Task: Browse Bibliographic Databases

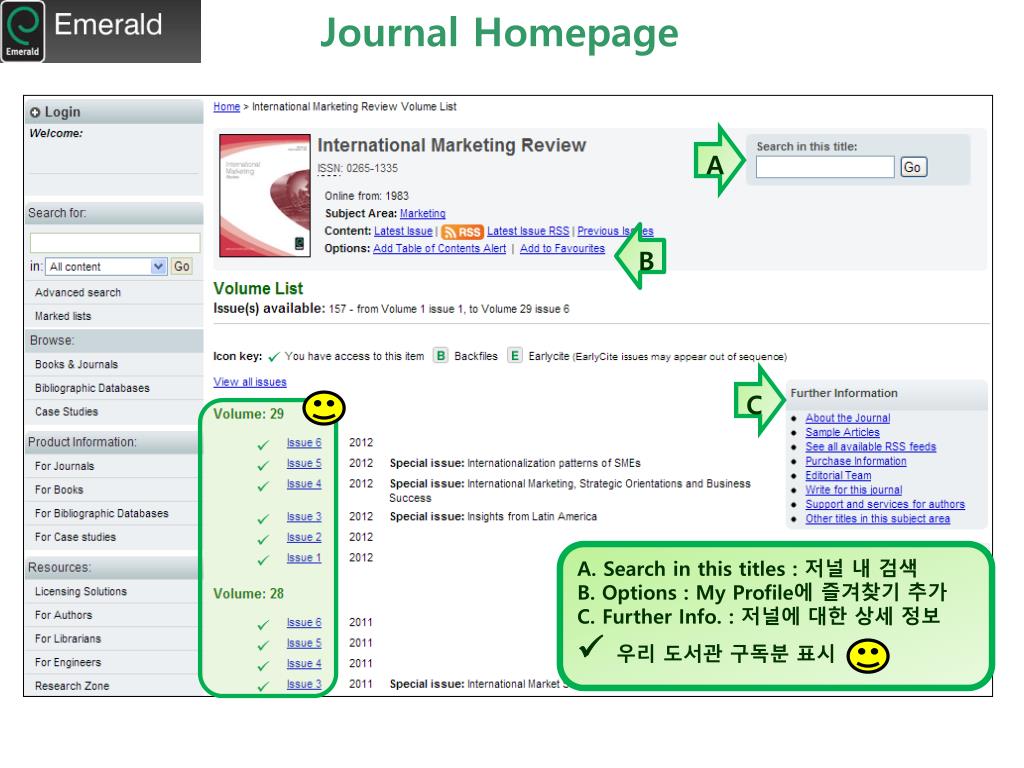Action: (x=92, y=388)
